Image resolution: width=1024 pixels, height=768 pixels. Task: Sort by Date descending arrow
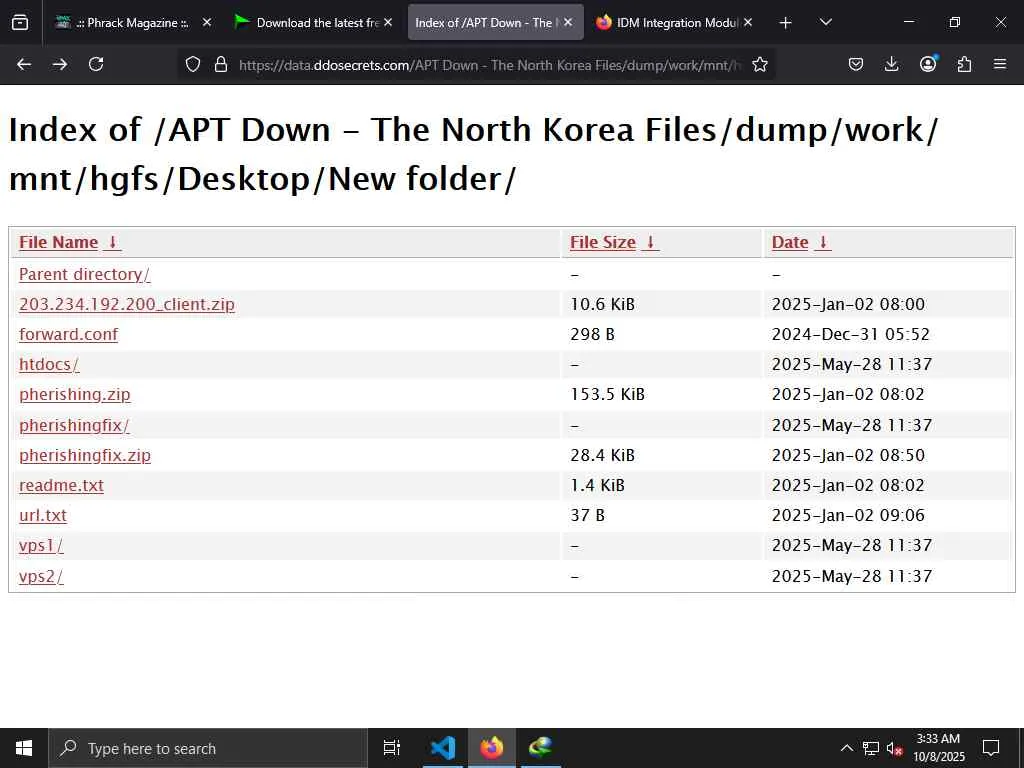pos(824,242)
